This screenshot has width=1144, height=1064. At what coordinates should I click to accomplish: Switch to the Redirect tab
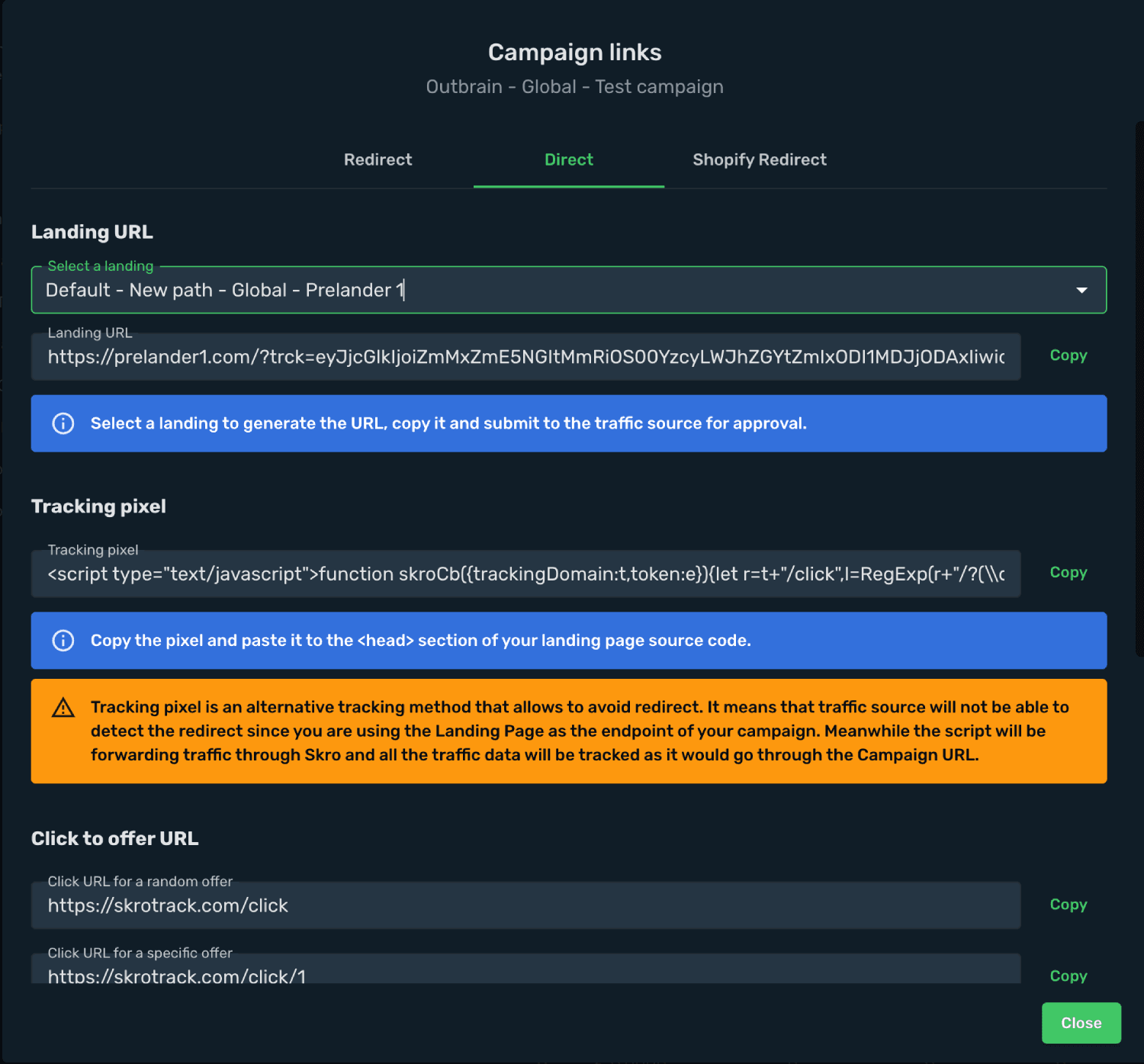(x=378, y=159)
